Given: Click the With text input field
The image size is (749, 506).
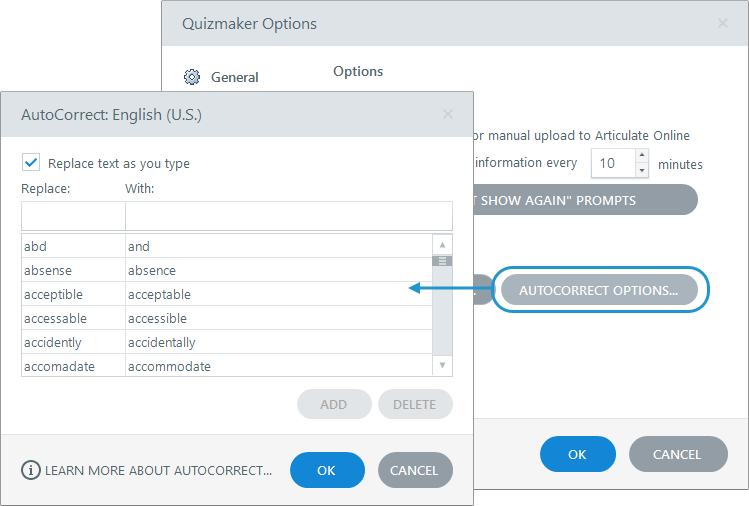Looking at the screenshot, I should pos(288,216).
